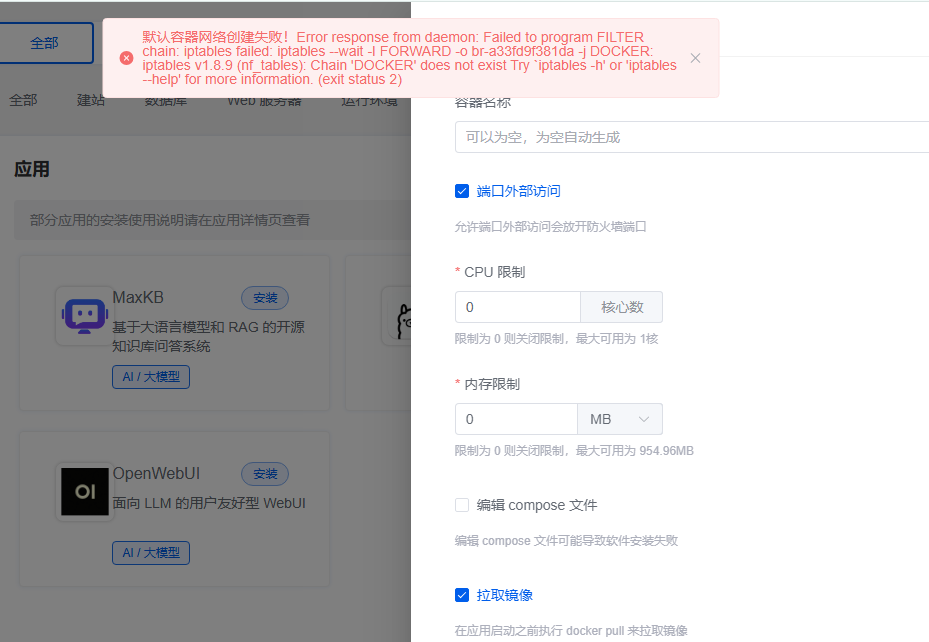
Task: Click the OpenWebUI app icon
Action: coord(85,492)
